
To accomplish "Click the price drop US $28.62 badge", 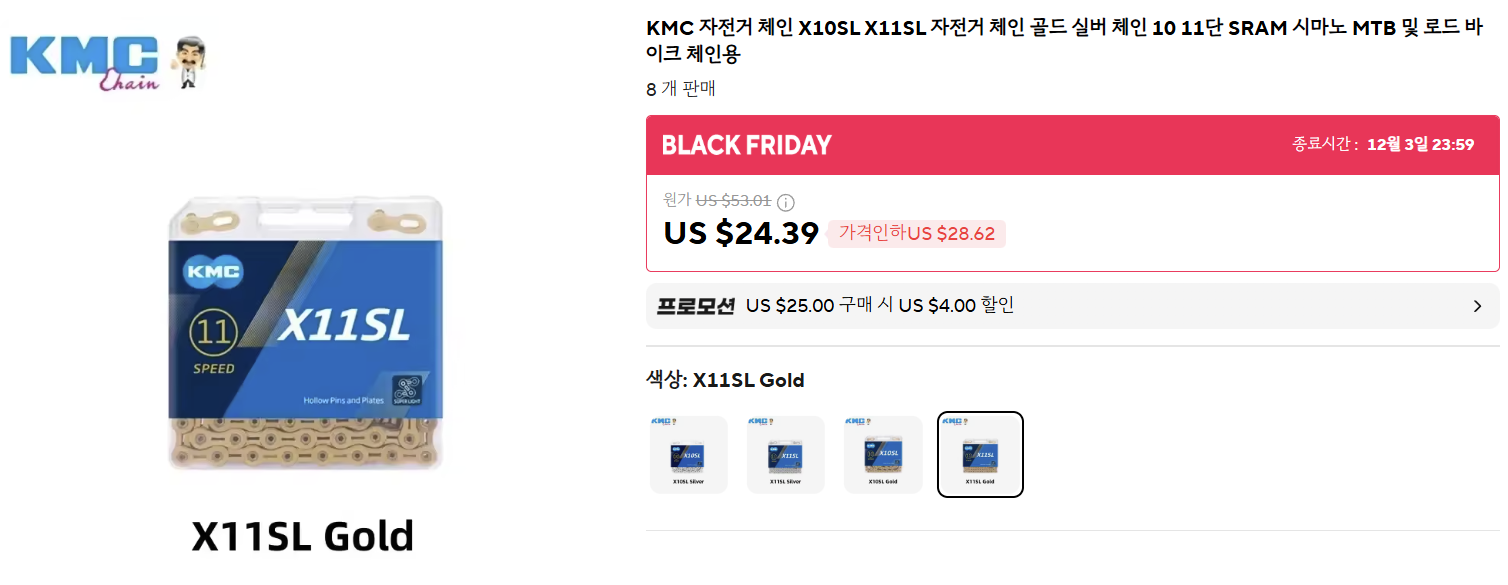I will click(x=916, y=234).
